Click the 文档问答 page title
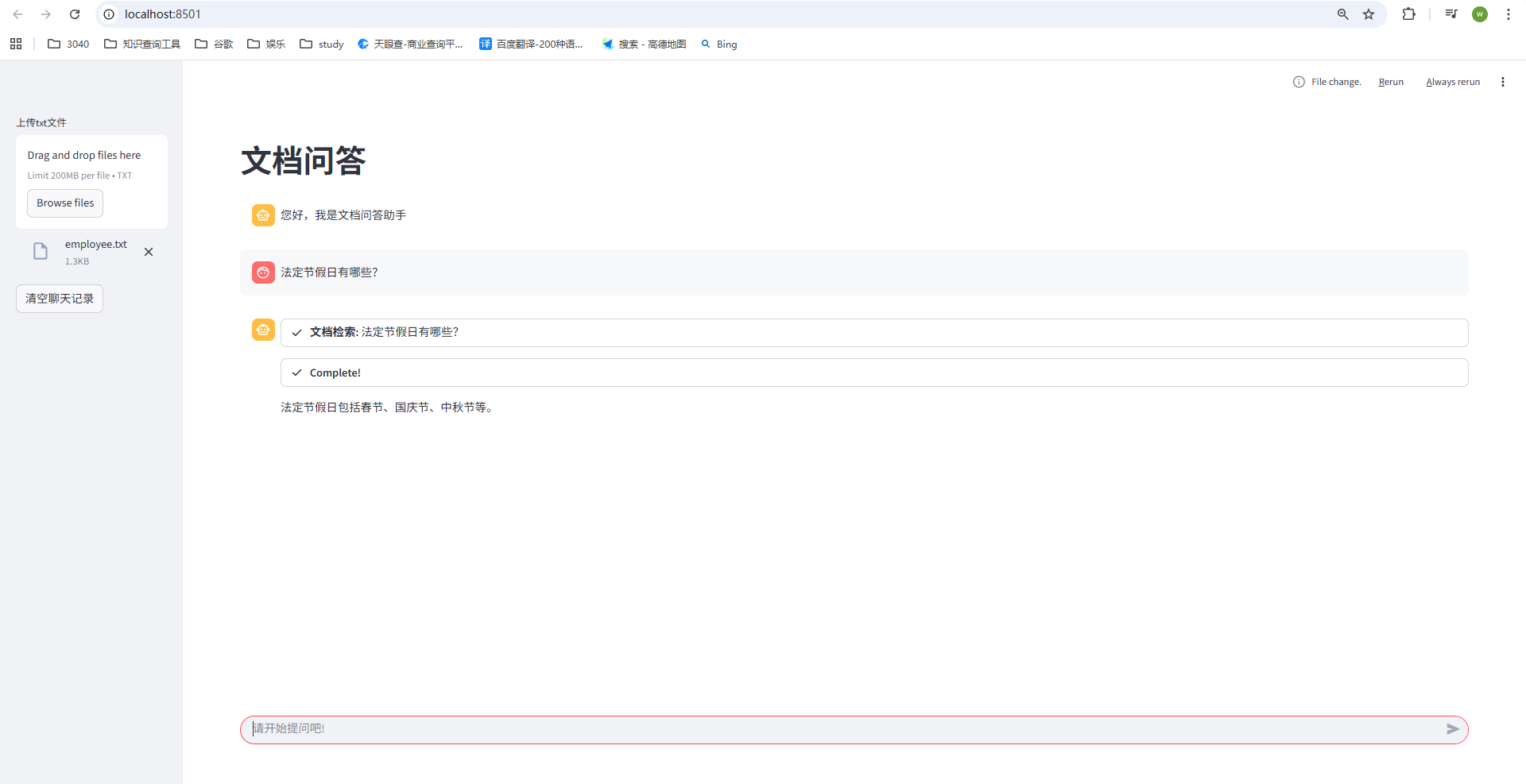 click(x=304, y=161)
